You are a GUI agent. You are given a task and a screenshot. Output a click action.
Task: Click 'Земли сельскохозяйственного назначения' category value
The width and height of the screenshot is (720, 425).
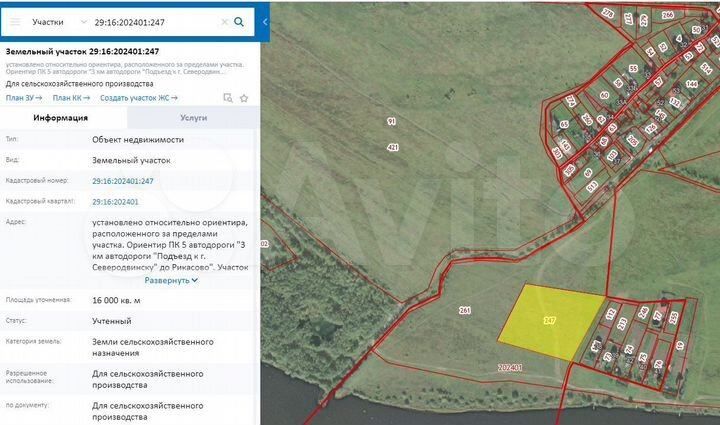pos(152,347)
